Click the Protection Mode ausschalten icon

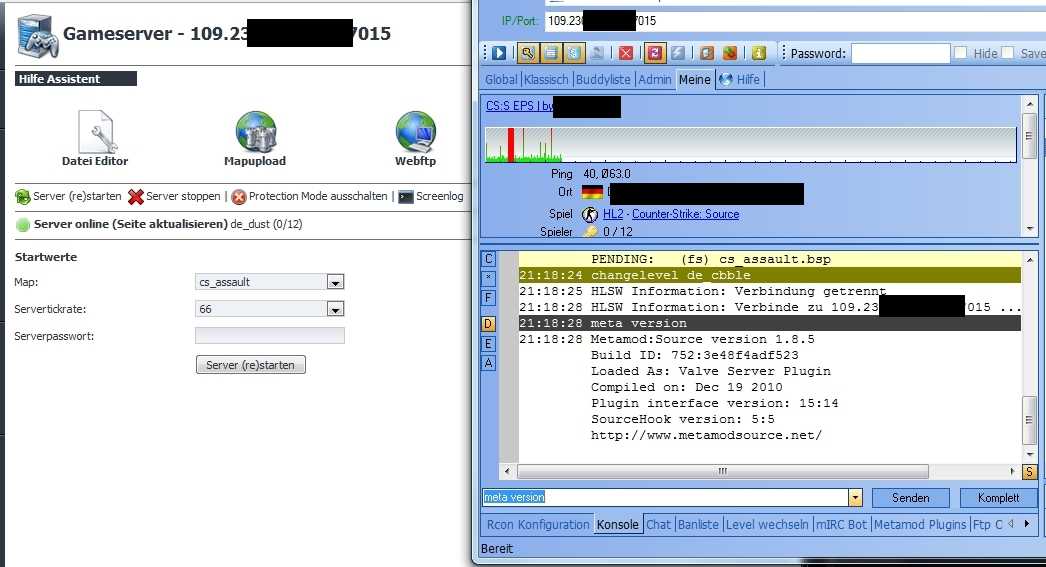(x=239, y=197)
